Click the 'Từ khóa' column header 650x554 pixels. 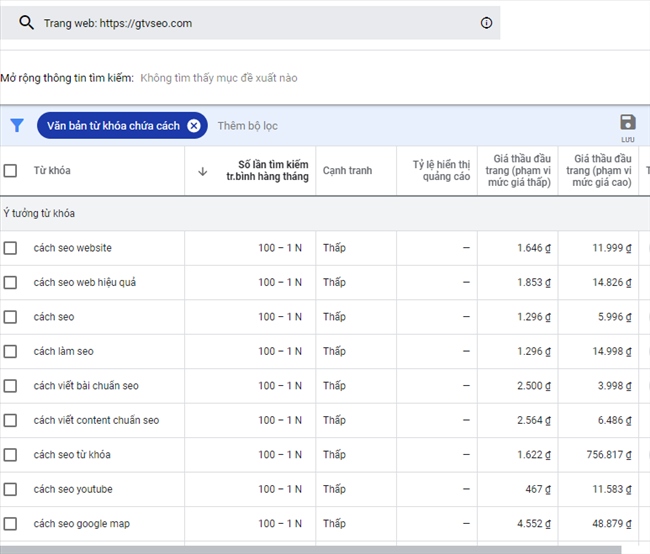click(52, 171)
